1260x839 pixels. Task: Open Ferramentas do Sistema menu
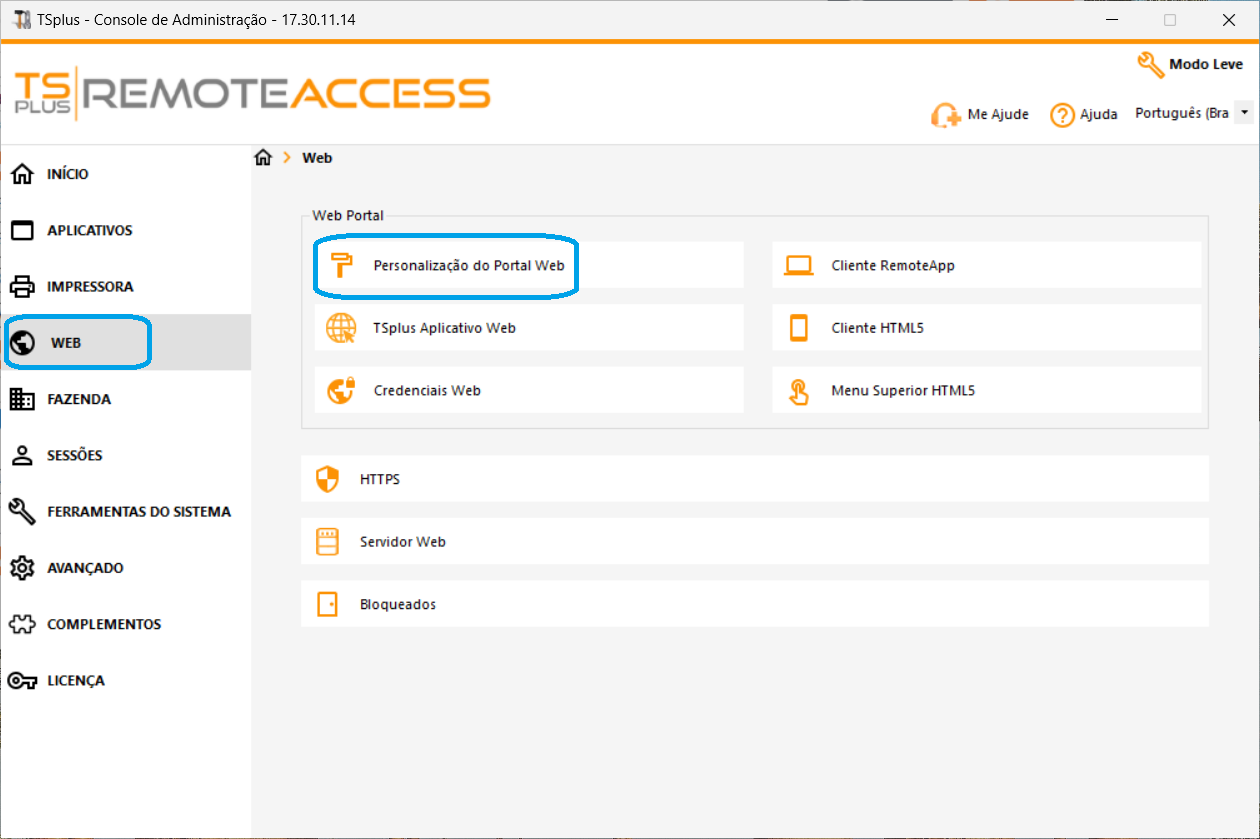138,512
